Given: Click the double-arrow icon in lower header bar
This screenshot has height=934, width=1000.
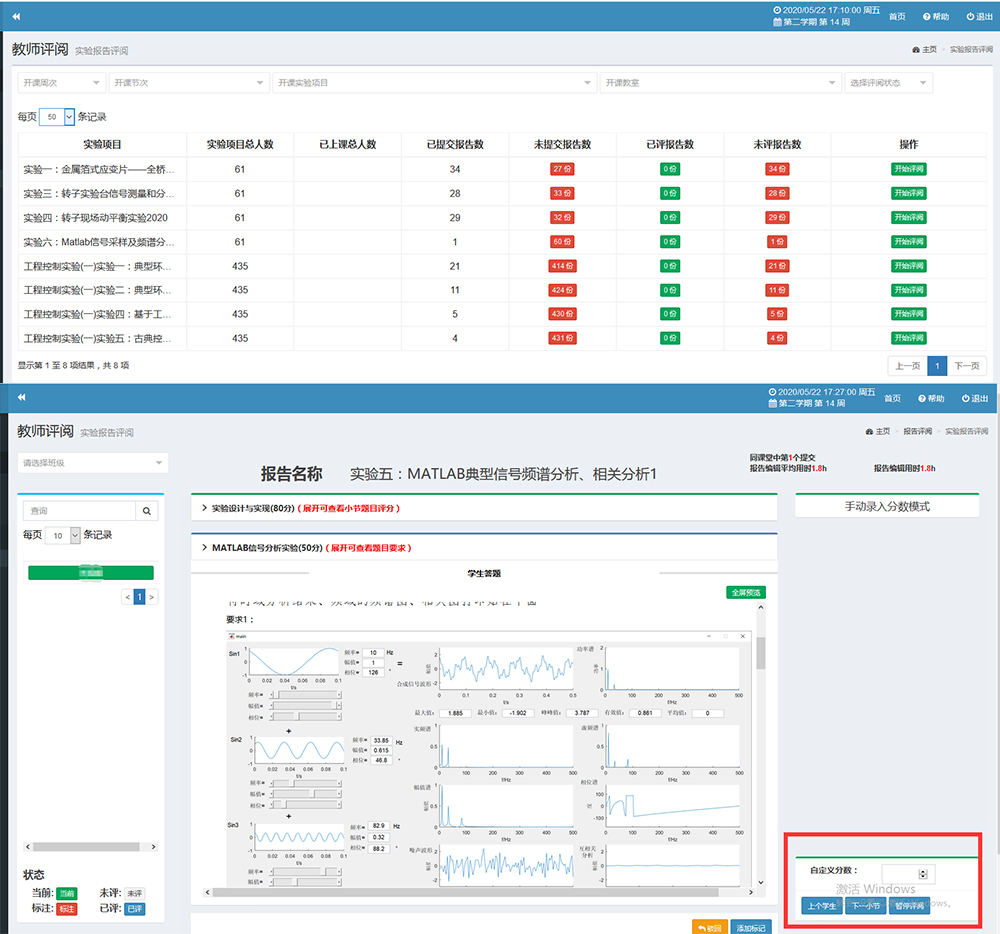Looking at the screenshot, I should (20, 397).
